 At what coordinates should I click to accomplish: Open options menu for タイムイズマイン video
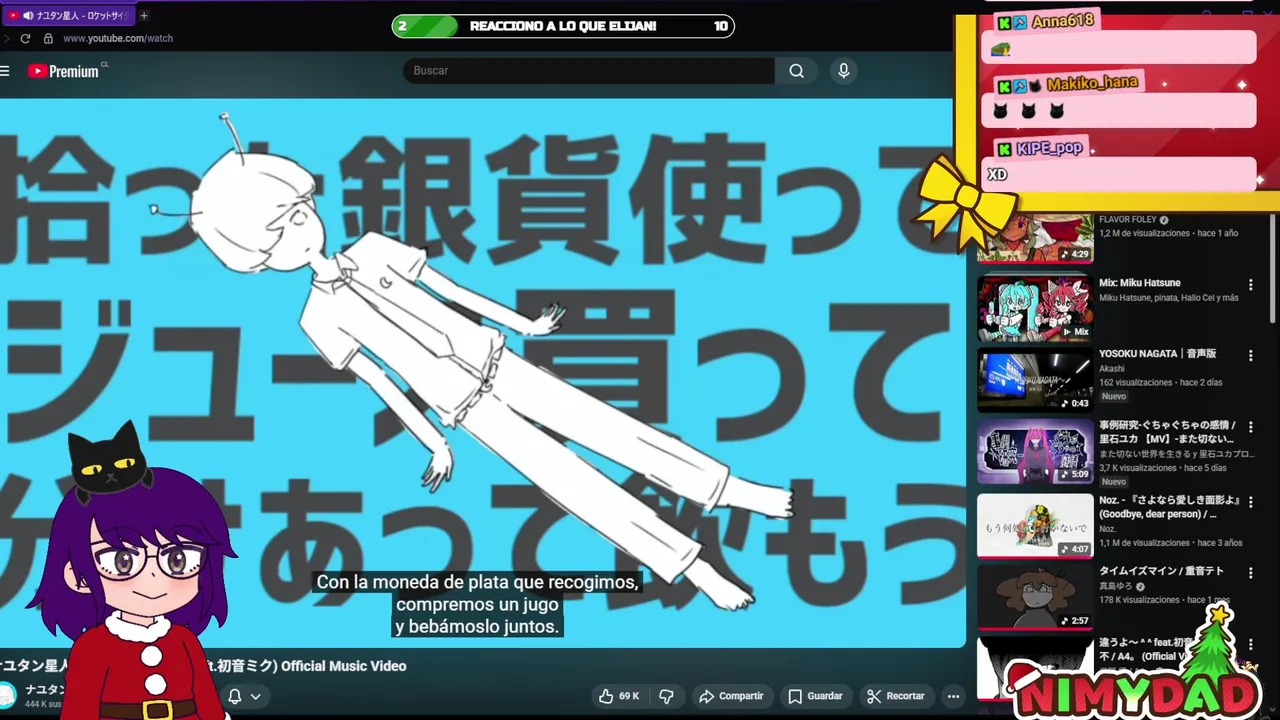pyautogui.click(x=1250, y=573)
